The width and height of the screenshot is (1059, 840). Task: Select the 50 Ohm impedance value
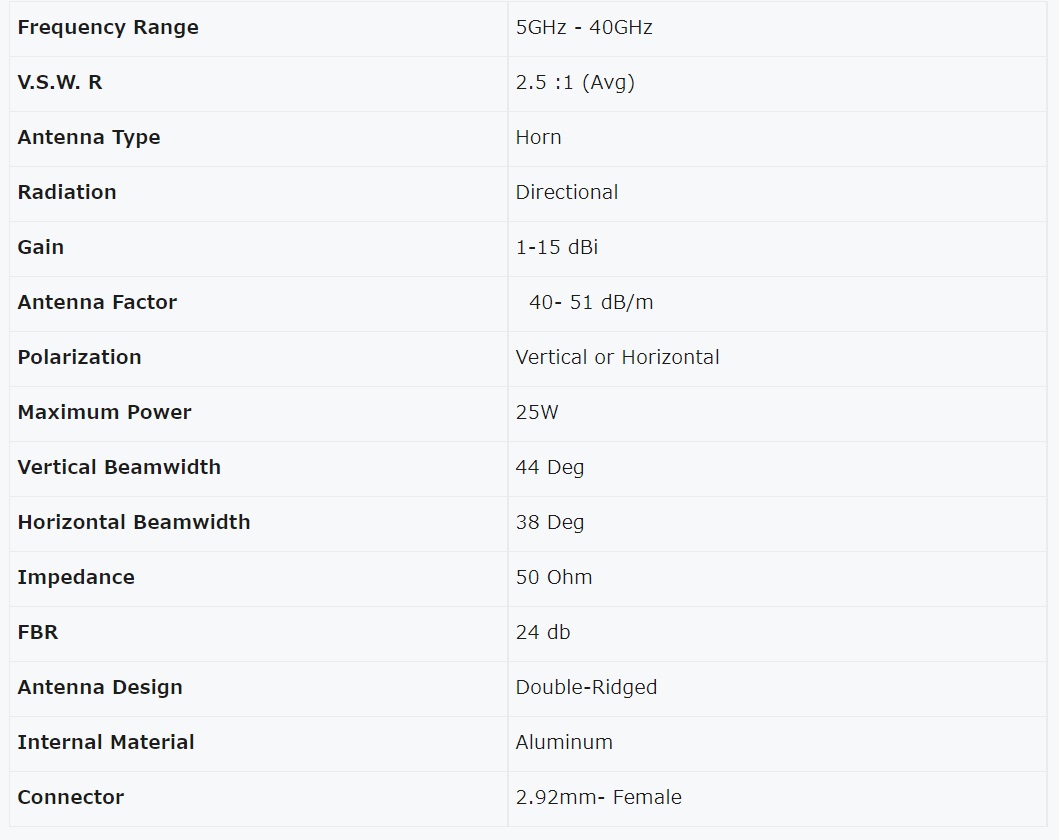pos(554,578)
